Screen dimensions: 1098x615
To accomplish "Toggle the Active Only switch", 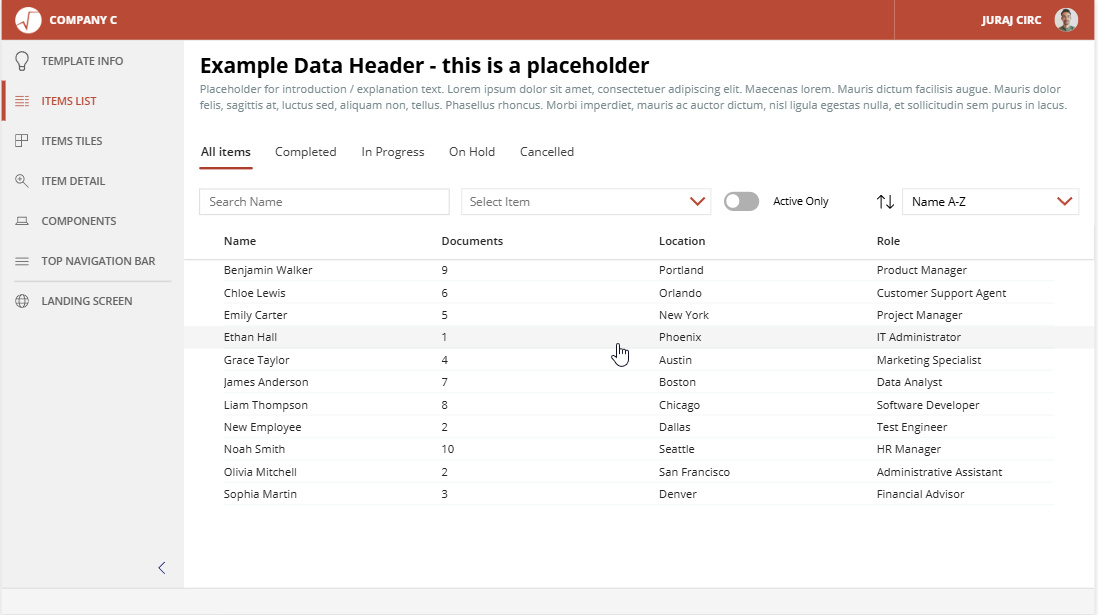I will [x=741, y=202].
